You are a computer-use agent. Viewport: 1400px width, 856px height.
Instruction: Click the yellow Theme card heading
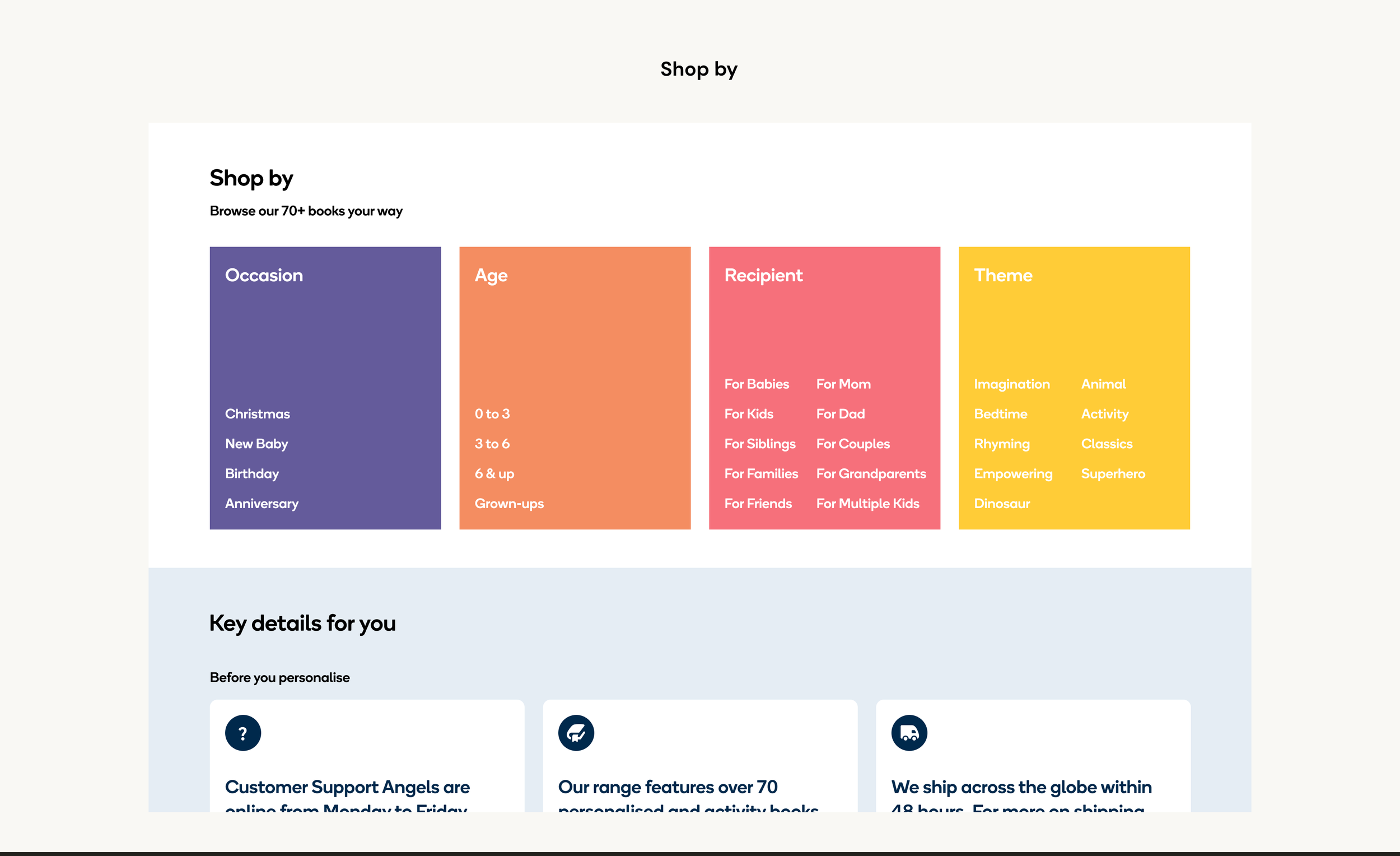pos(1003,275)
